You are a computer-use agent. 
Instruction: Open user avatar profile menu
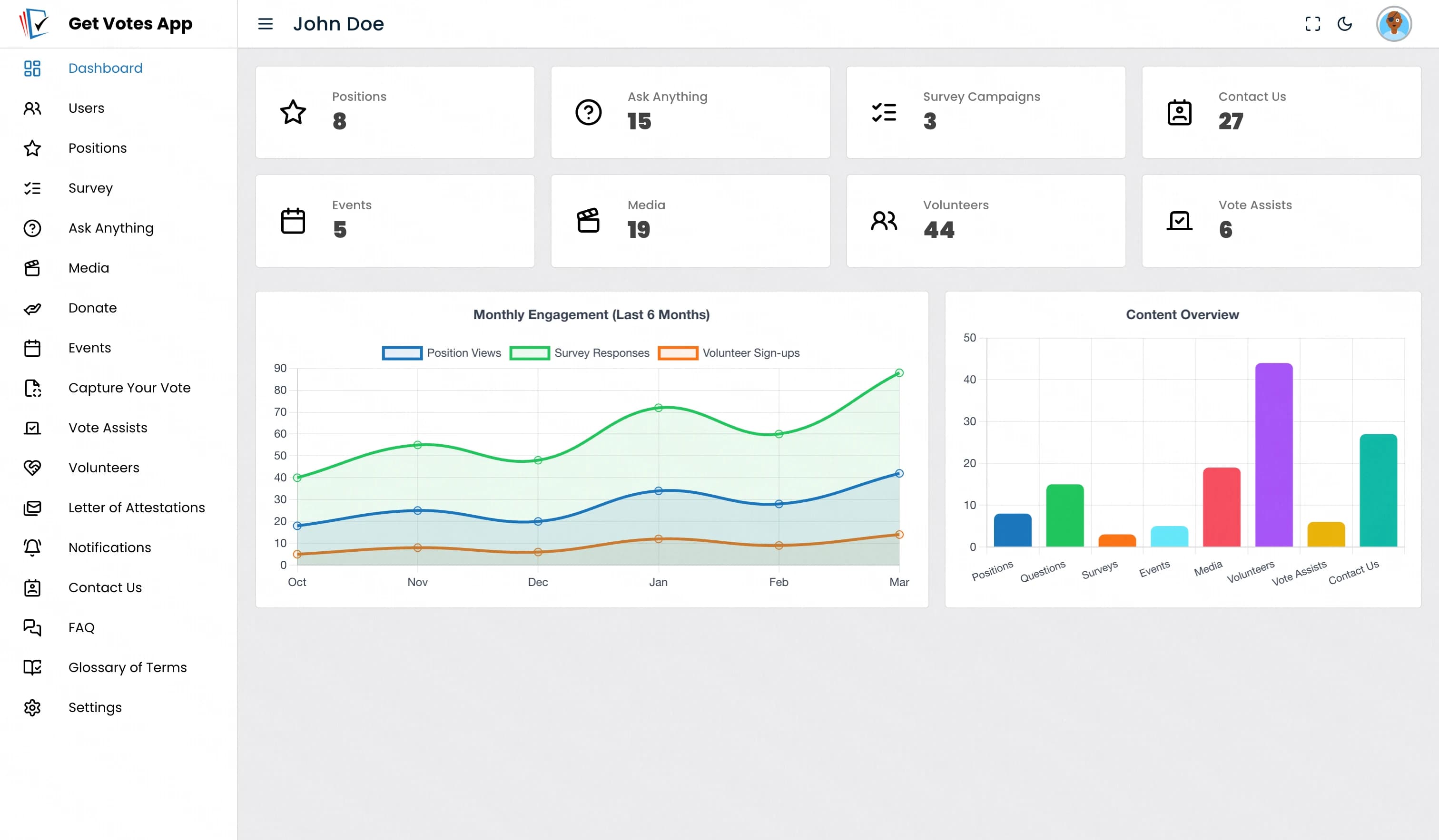click(x=1394, y=24)
